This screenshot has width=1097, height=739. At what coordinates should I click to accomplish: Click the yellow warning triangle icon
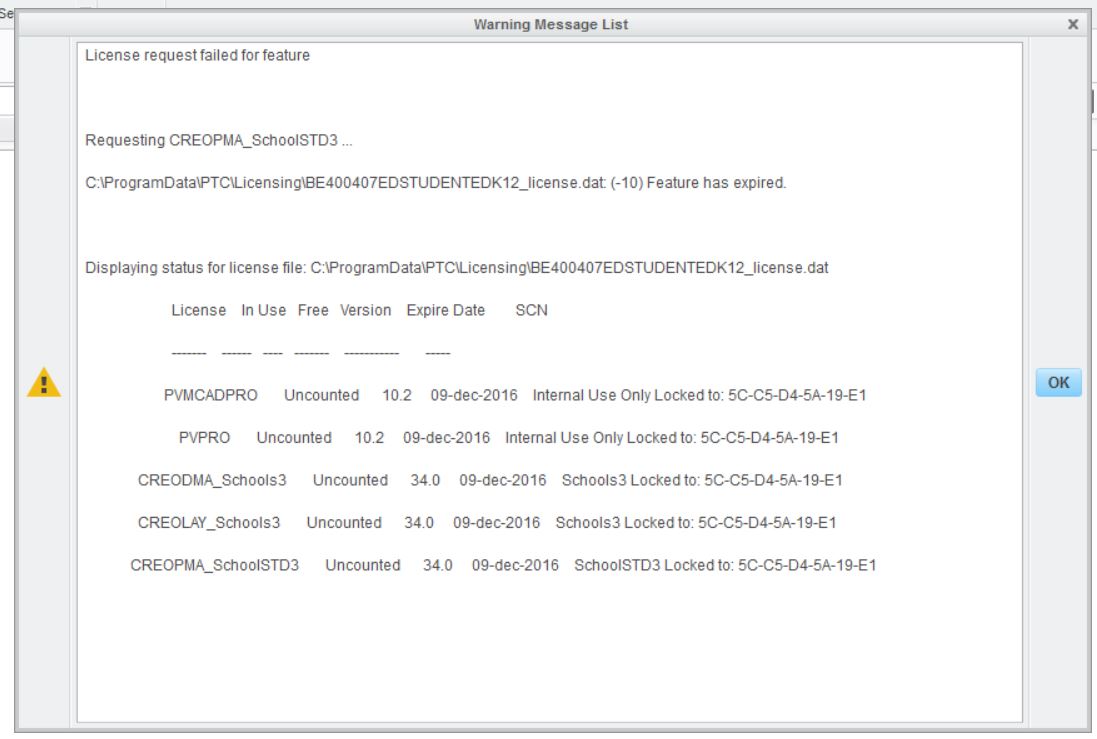point(44,382)
